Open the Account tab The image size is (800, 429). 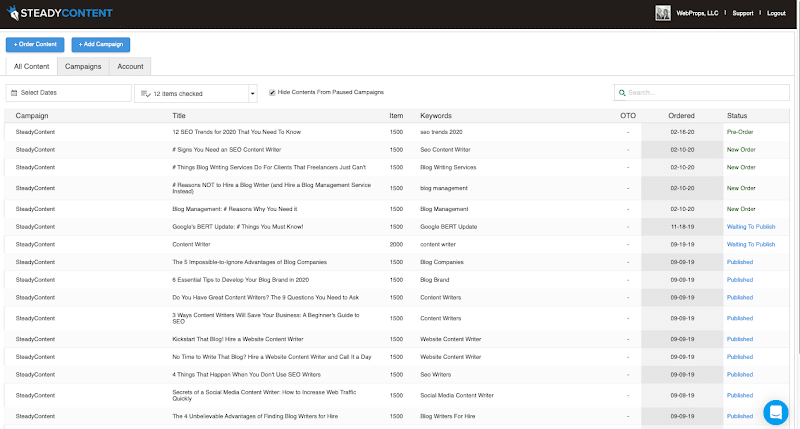(129, 66)
